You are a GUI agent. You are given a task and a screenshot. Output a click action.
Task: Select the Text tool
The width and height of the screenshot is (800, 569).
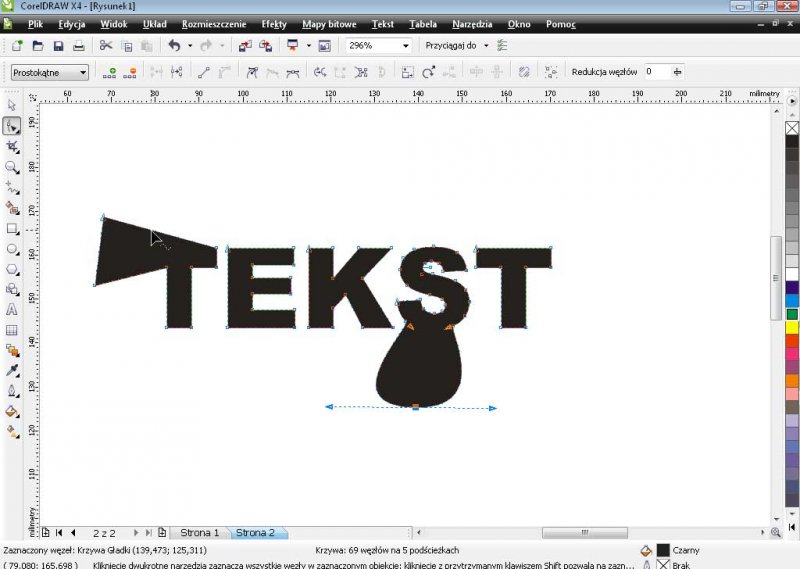click(12, 310)
